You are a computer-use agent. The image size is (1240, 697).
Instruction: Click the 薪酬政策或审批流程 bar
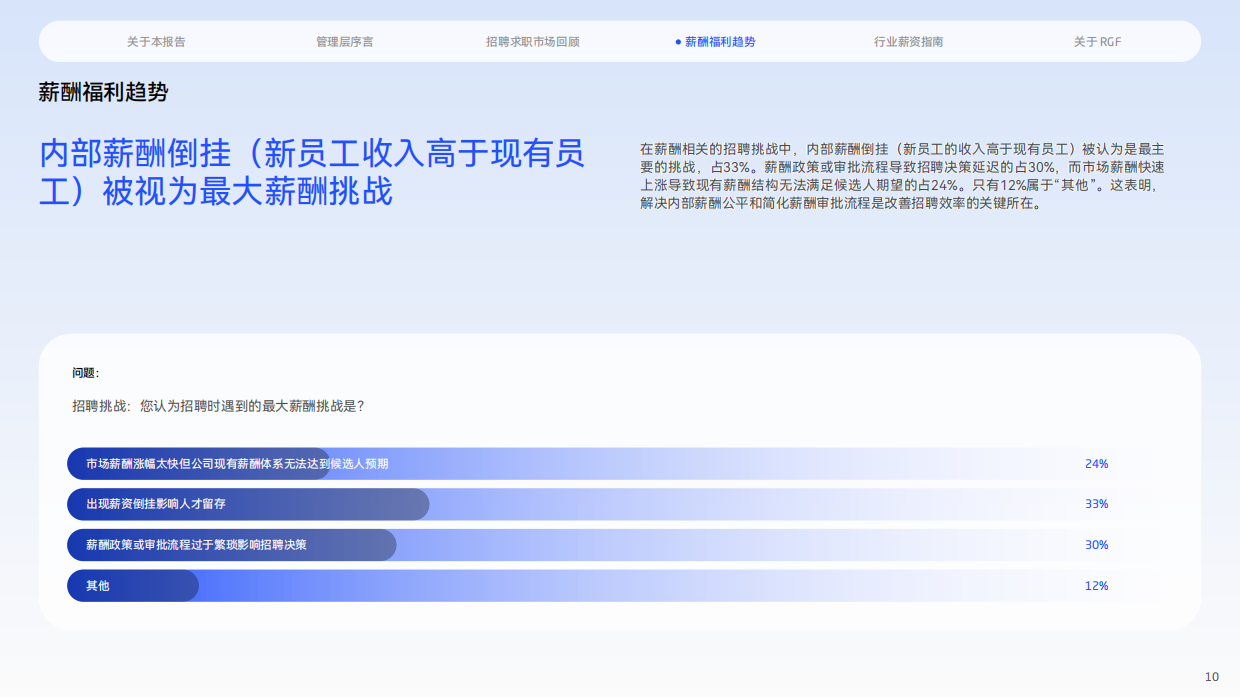coord(200,545)
